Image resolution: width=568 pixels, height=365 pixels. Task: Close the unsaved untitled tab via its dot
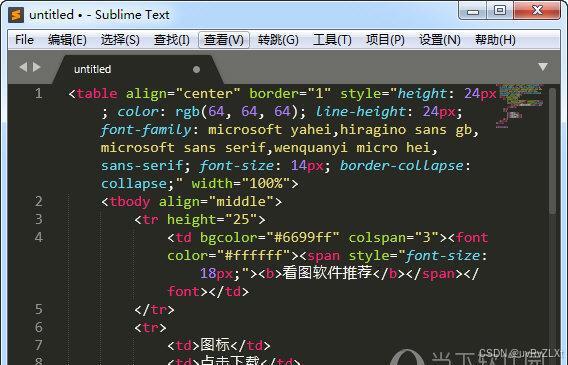(x=196, y=69)
